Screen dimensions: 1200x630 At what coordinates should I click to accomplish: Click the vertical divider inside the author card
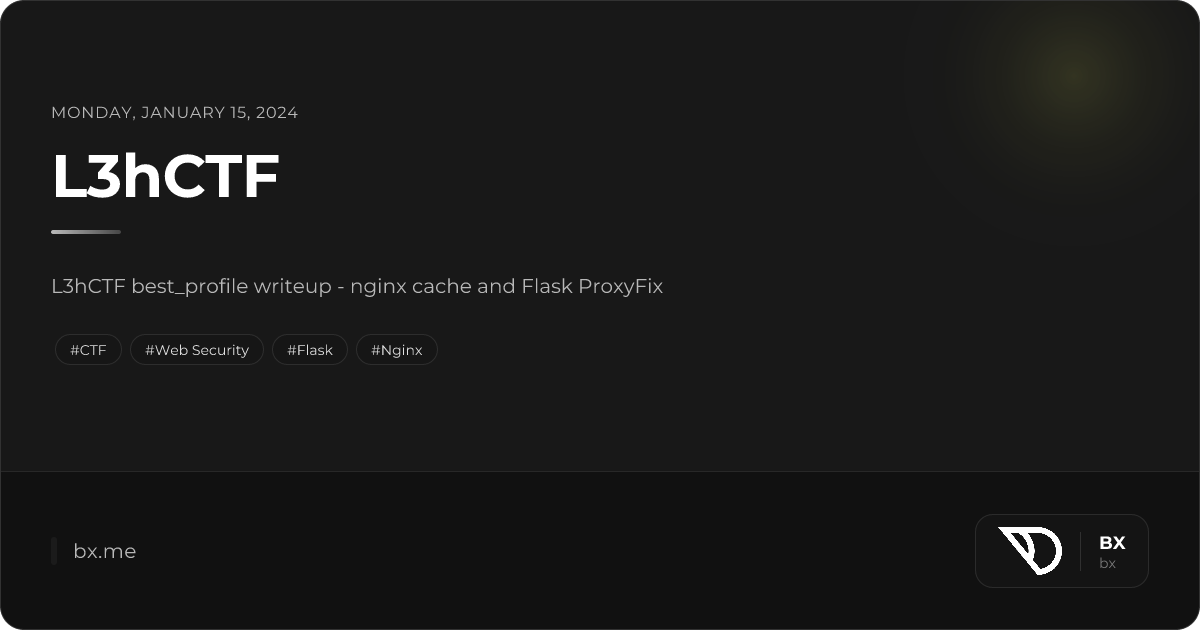pos(1081,551)
